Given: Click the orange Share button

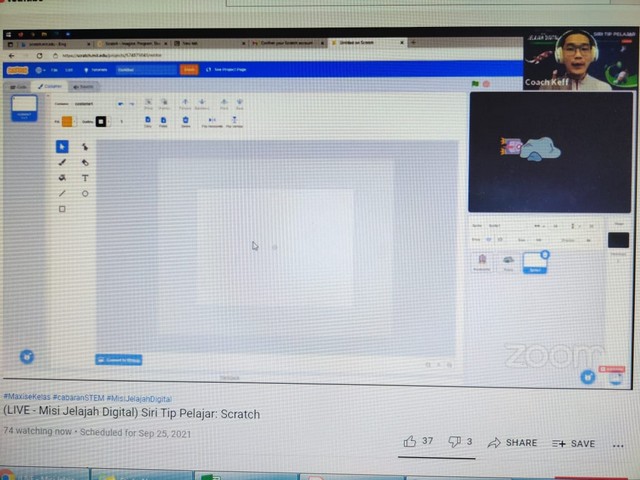Looking at the screenshot, I should [189, 70].
